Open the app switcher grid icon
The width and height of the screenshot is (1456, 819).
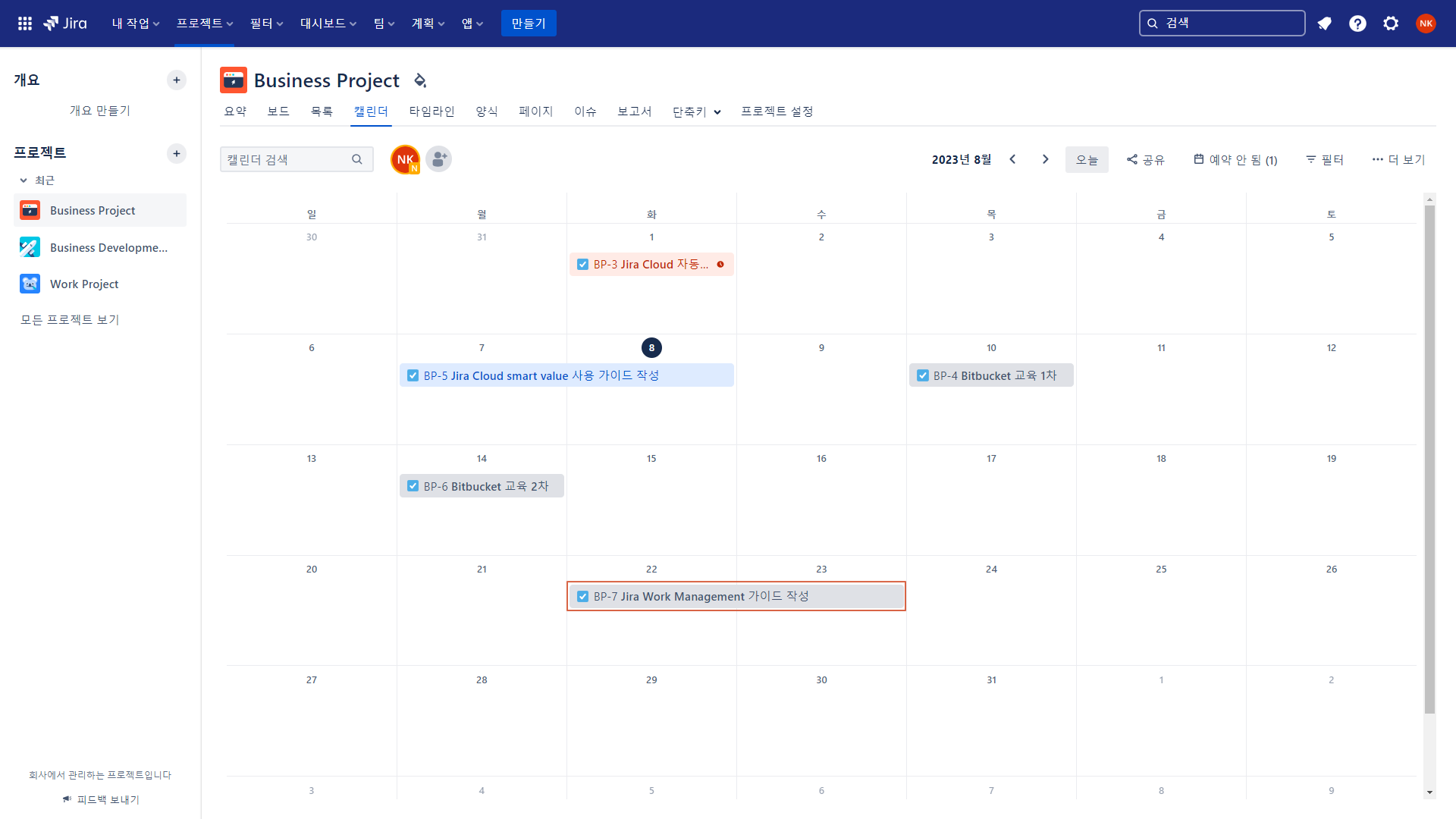click(25, 24)
